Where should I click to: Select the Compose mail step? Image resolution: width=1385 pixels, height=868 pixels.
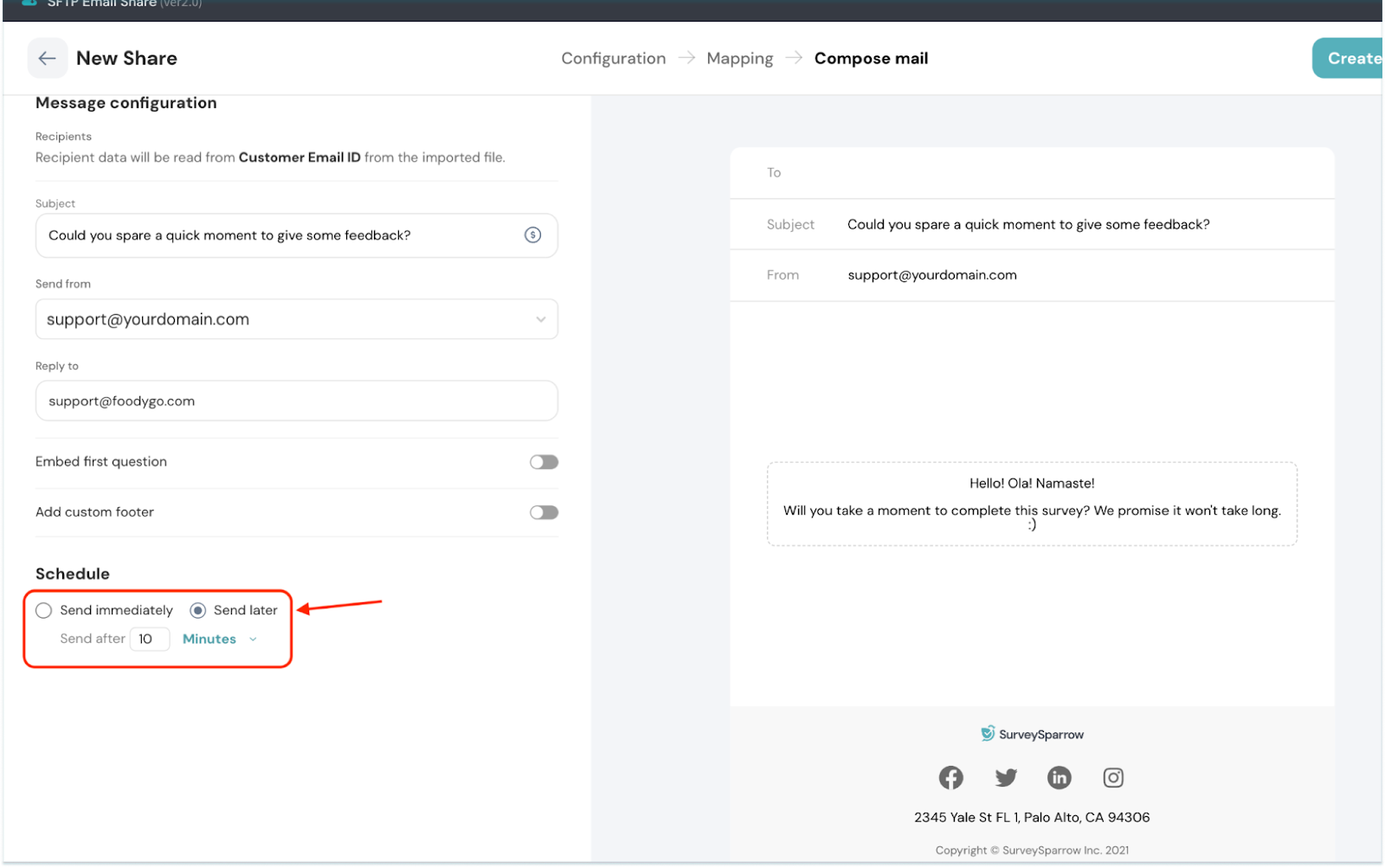[x=871, y=58]
